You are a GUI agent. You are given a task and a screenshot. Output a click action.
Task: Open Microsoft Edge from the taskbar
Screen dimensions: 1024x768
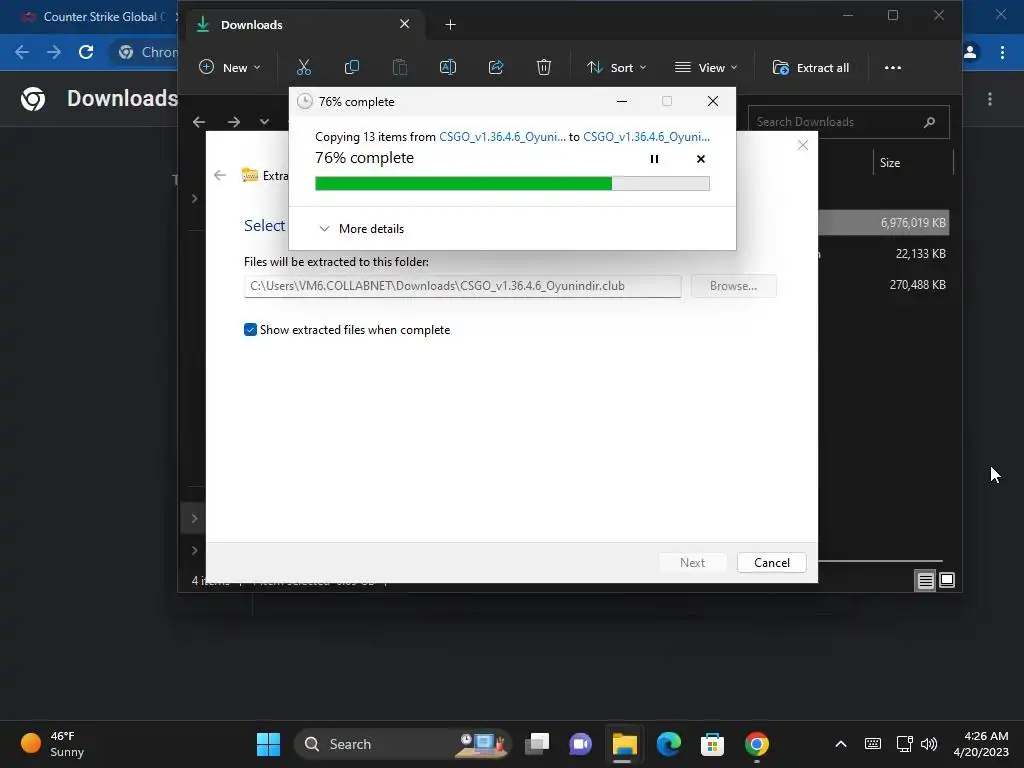(x=668, y=744)
